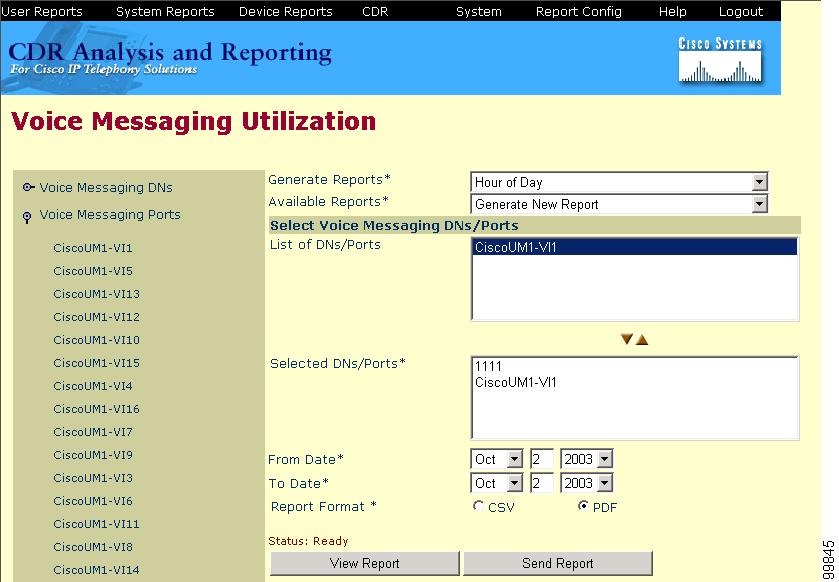
Task: Select CiscoUM1-VI1 in List of DNs/Ports
Action: [x=635, y=247]
